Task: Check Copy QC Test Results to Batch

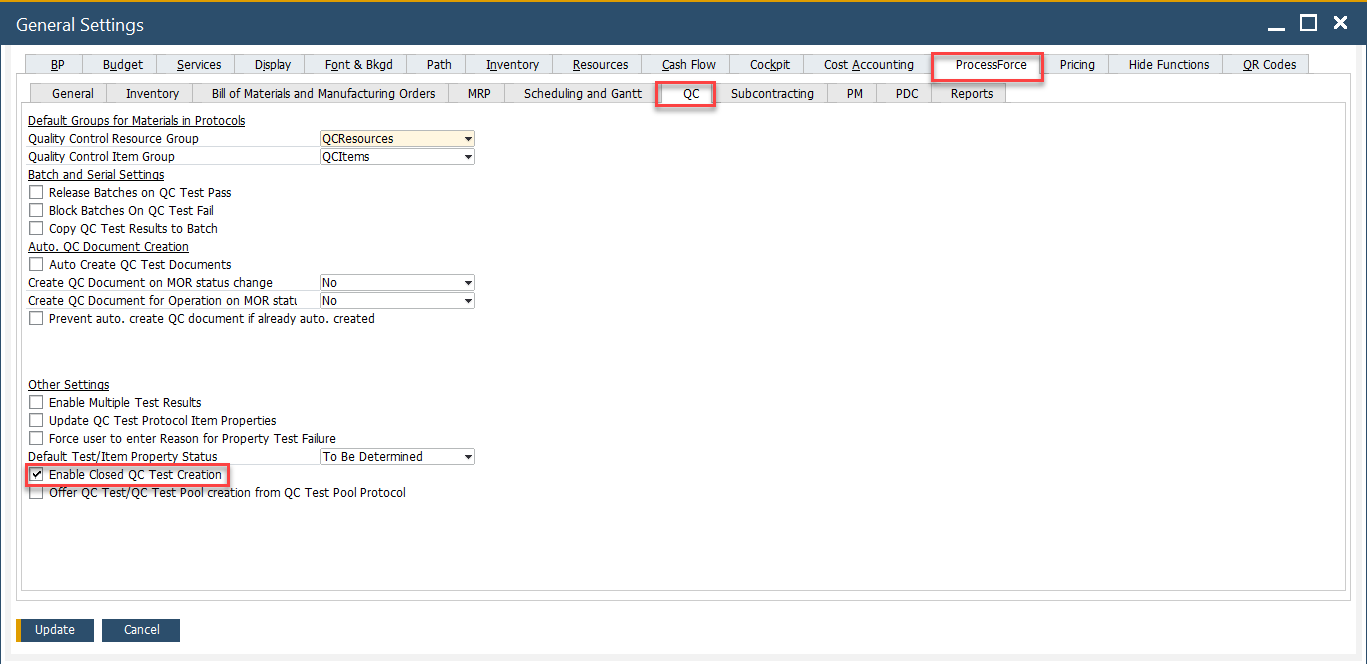Action: coord(37,229)
